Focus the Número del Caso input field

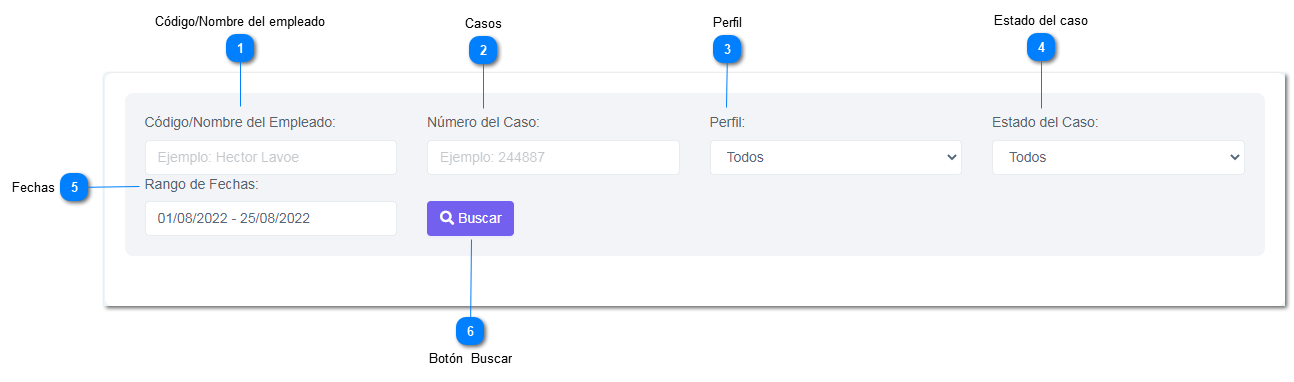pyautogui.click(x=553, y=157)
